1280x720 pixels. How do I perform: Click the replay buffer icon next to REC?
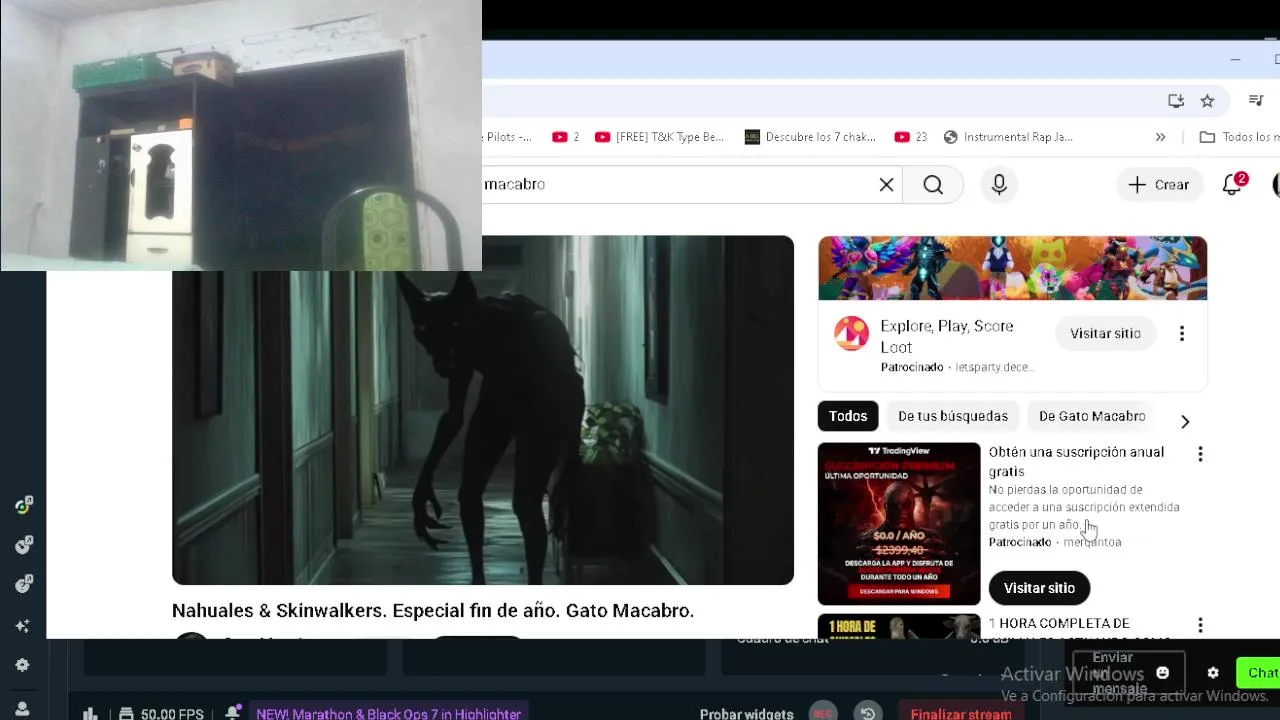pos(868,713)
